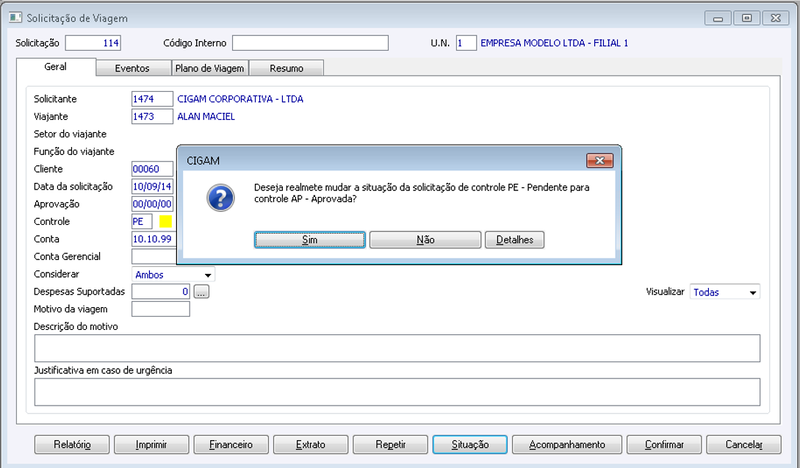This screenshot has height=468, width=800.
Task: Open the Eventos tab
Action: point(132,68)
